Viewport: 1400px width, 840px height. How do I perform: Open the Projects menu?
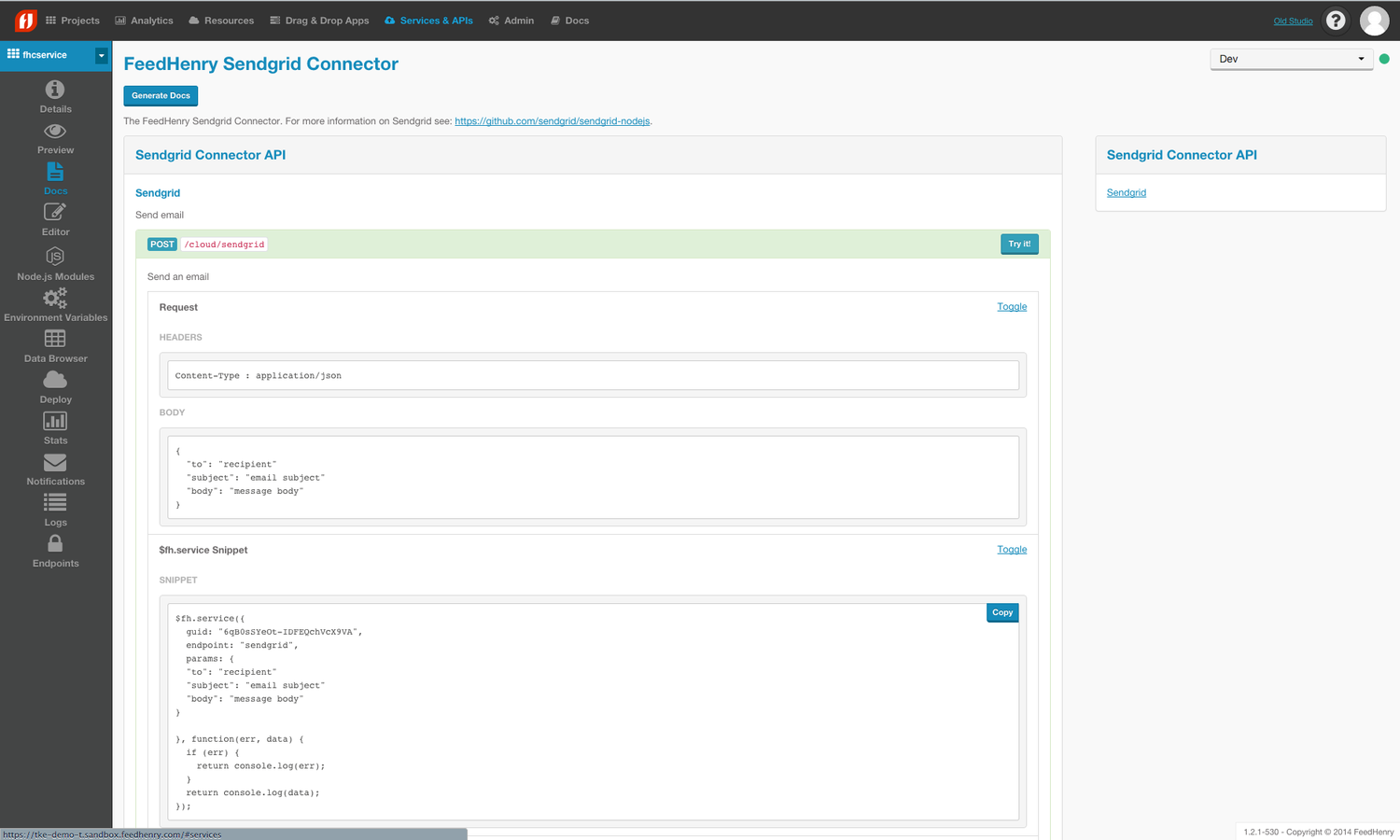[73, 21]
